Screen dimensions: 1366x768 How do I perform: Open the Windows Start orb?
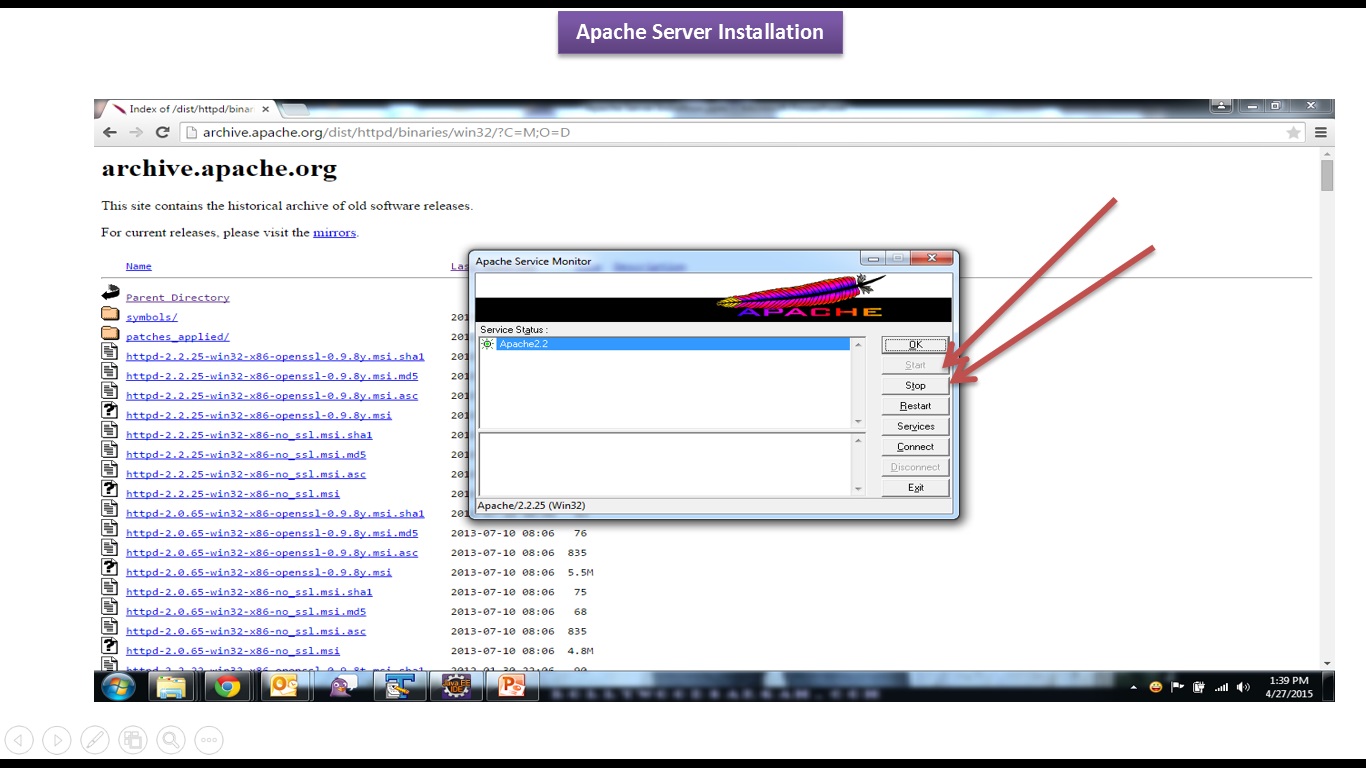tap(118, 687)
